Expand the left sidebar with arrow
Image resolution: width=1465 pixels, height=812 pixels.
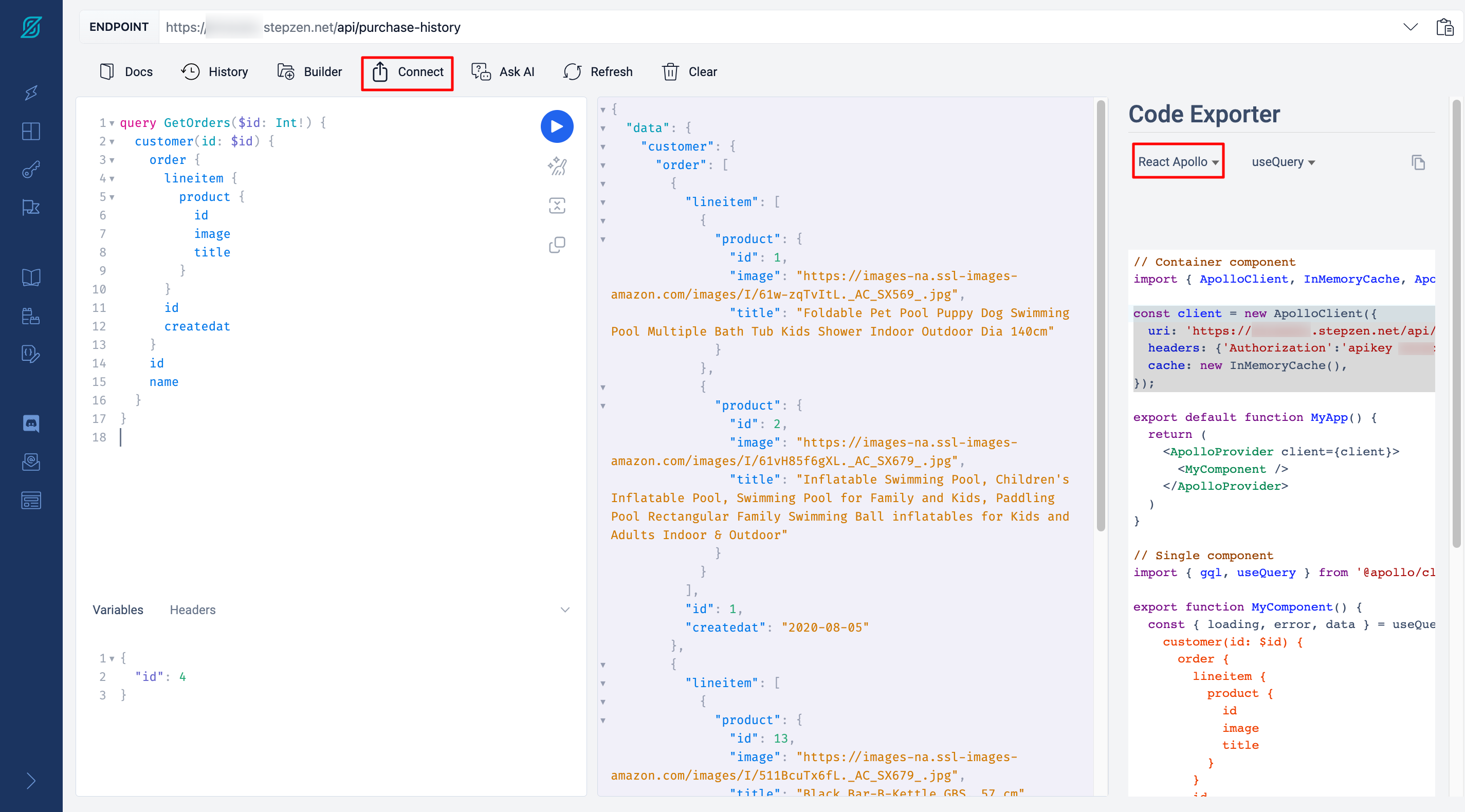tap(31, 781)
